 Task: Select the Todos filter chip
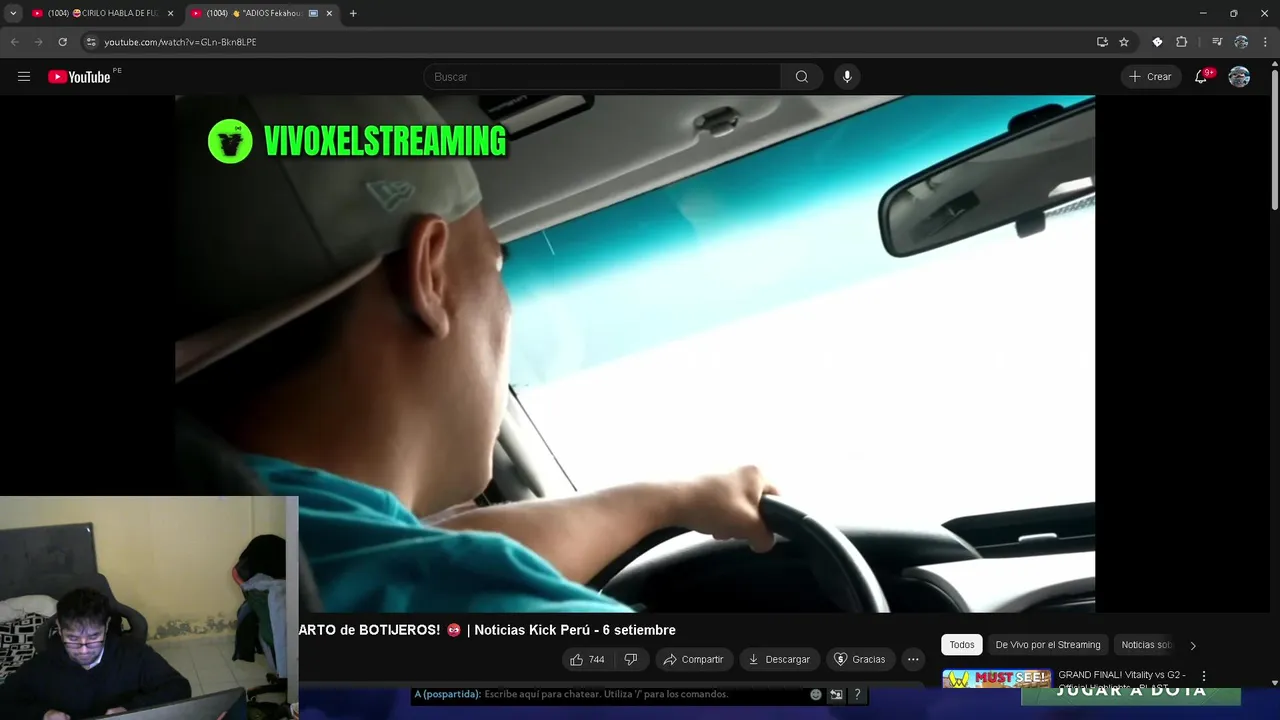(x=962, y=645)
